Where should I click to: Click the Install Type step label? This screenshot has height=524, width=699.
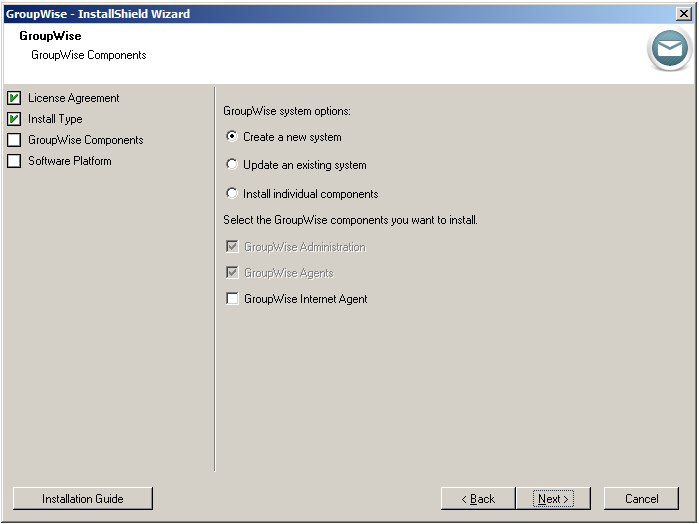click(55, 119)
